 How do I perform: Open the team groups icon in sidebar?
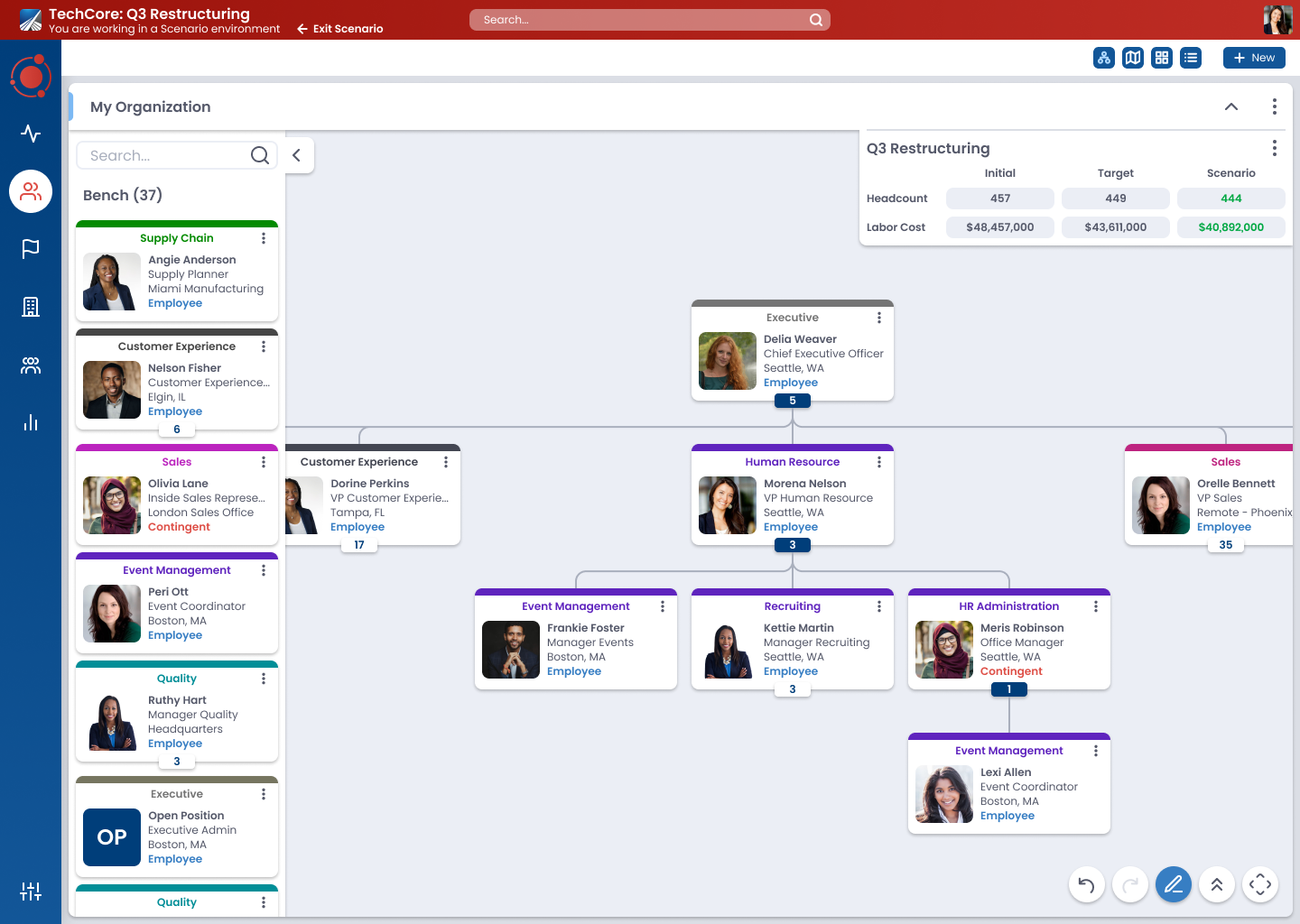point(31,365)
